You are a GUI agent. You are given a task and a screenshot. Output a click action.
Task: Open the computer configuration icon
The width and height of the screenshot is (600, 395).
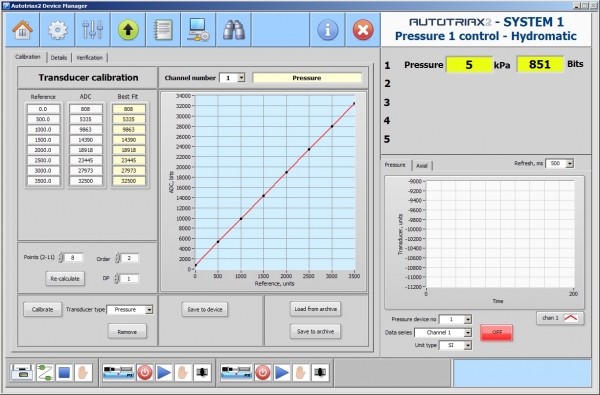coord(198,30)
